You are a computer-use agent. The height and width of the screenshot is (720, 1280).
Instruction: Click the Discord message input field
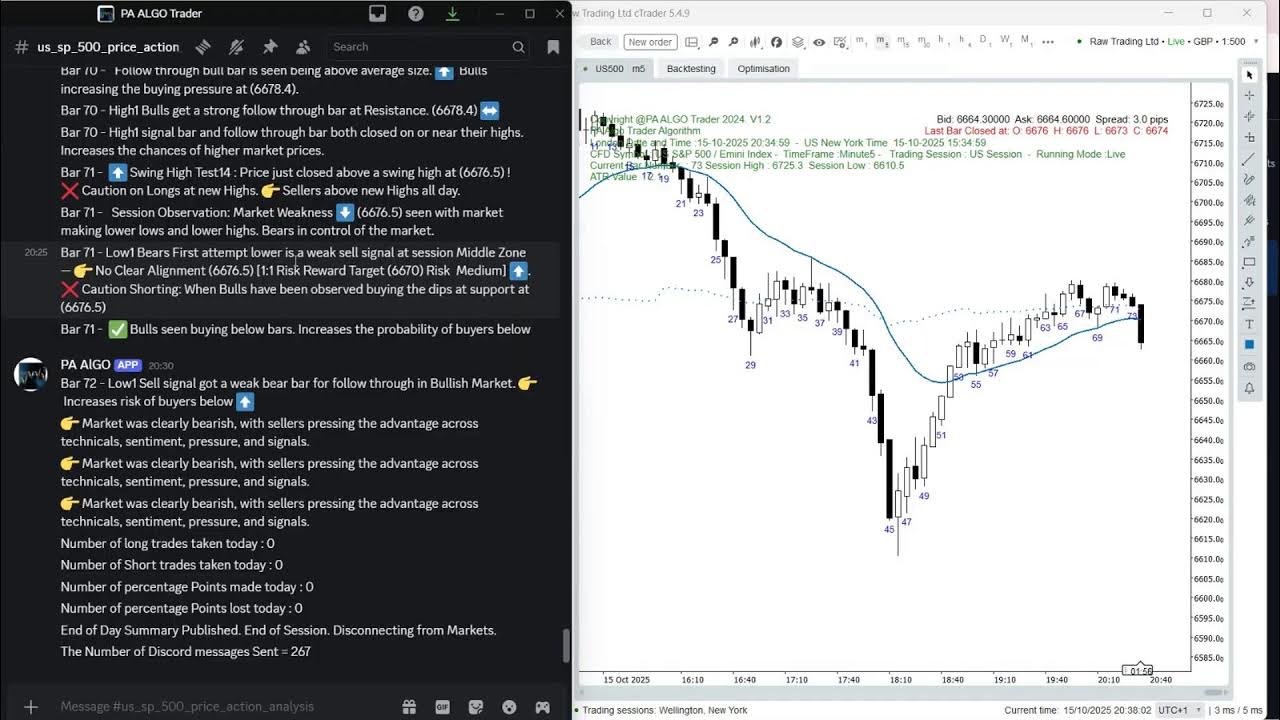(250, 706)
